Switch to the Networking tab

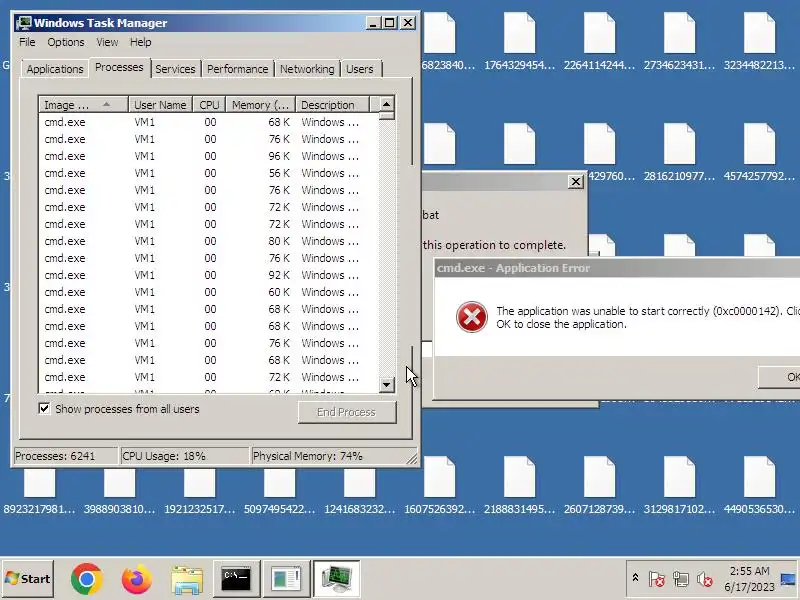point(307,69)
